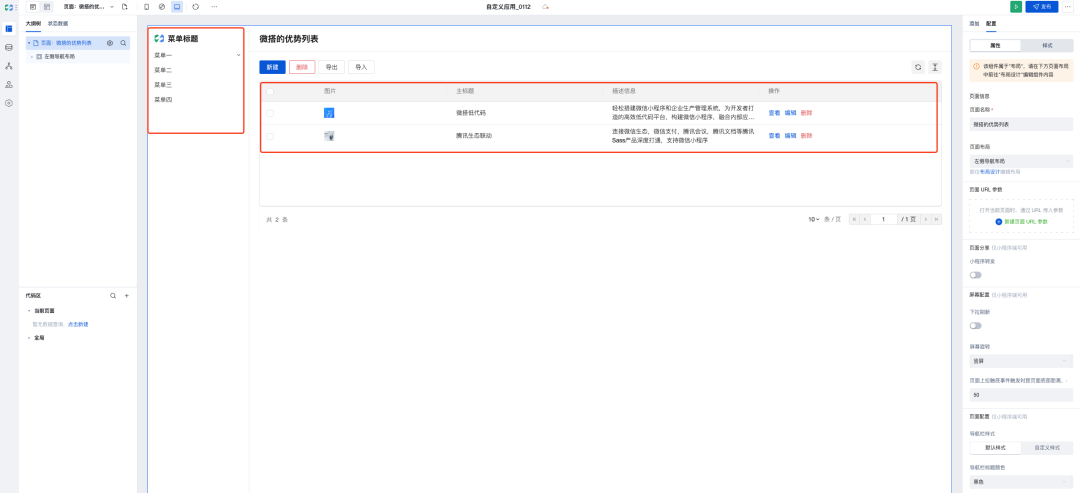Click the green run preview button
The width and height of the screenshot is (1080, 493).
point(1016,6)
